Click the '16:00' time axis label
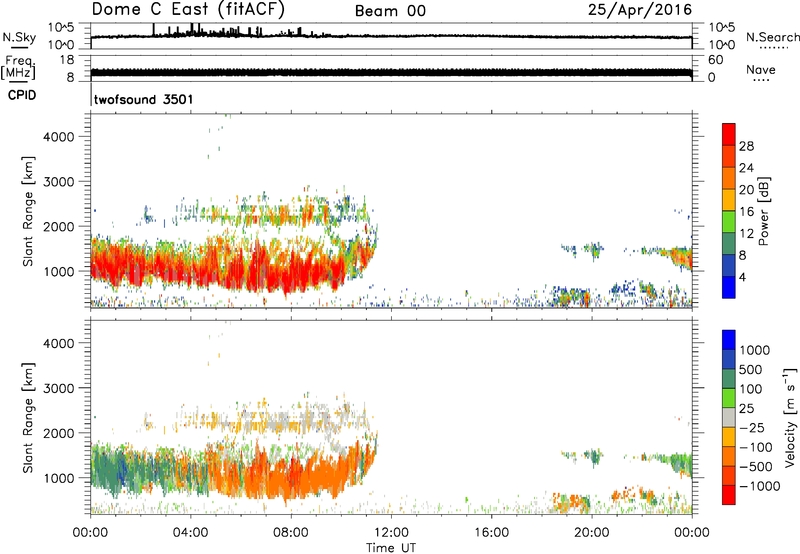The height and width of the screenshot is (554, 800). (491, 533)
